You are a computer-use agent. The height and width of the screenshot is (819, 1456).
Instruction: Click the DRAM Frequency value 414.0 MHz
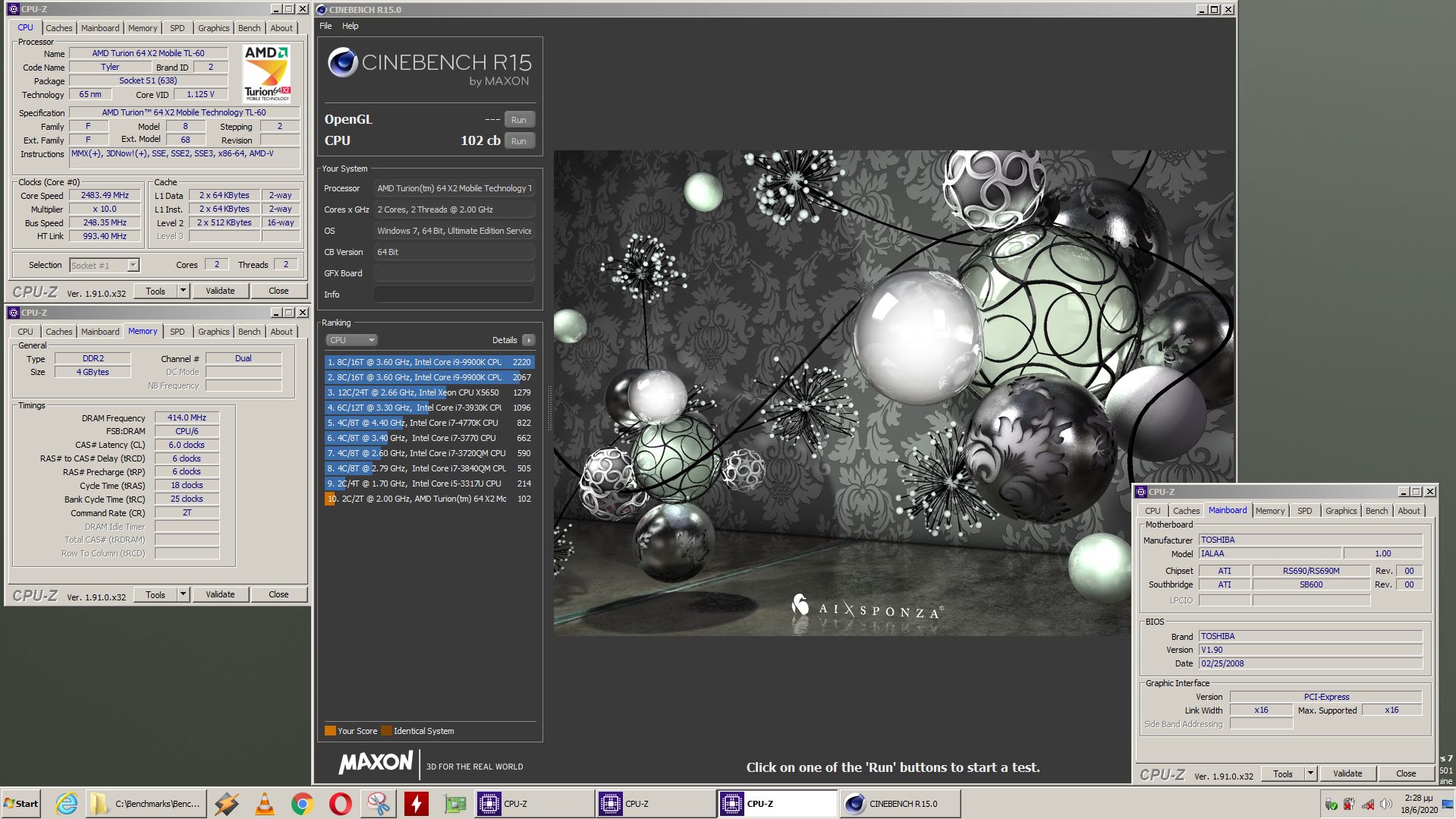[x=187, y=417]
